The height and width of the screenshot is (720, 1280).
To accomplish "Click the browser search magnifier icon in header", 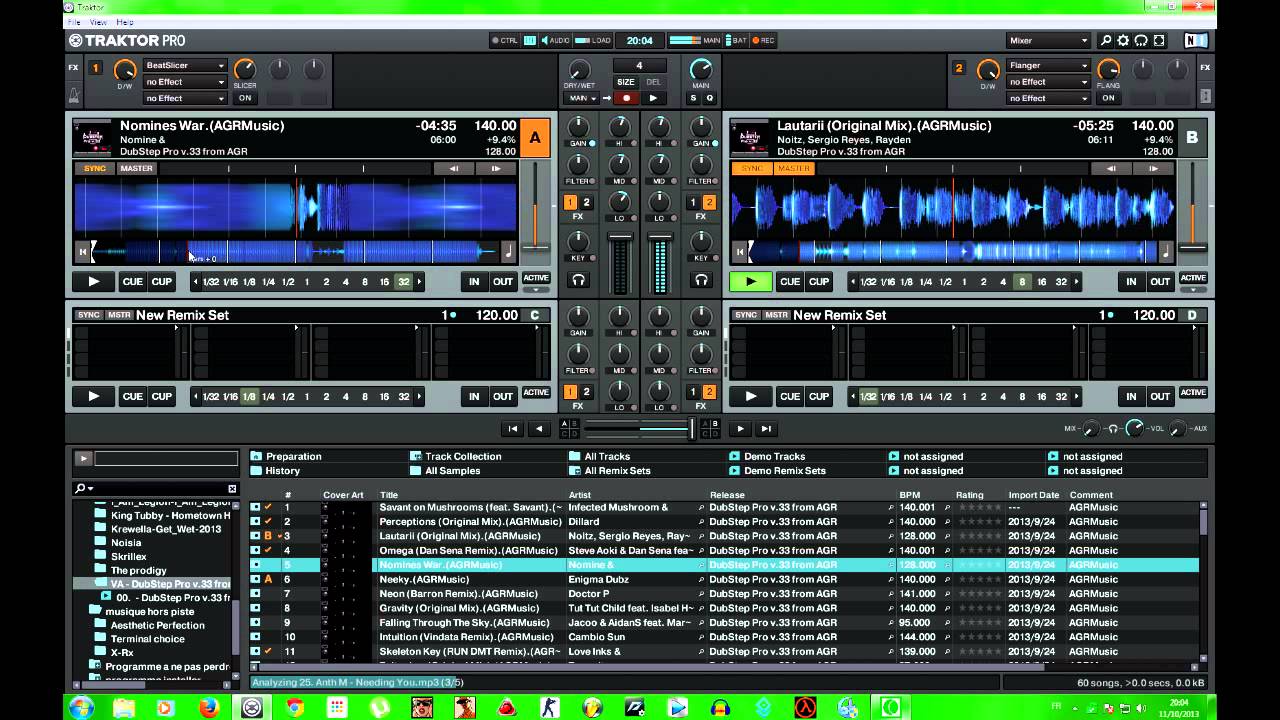I will [1105, 41].
